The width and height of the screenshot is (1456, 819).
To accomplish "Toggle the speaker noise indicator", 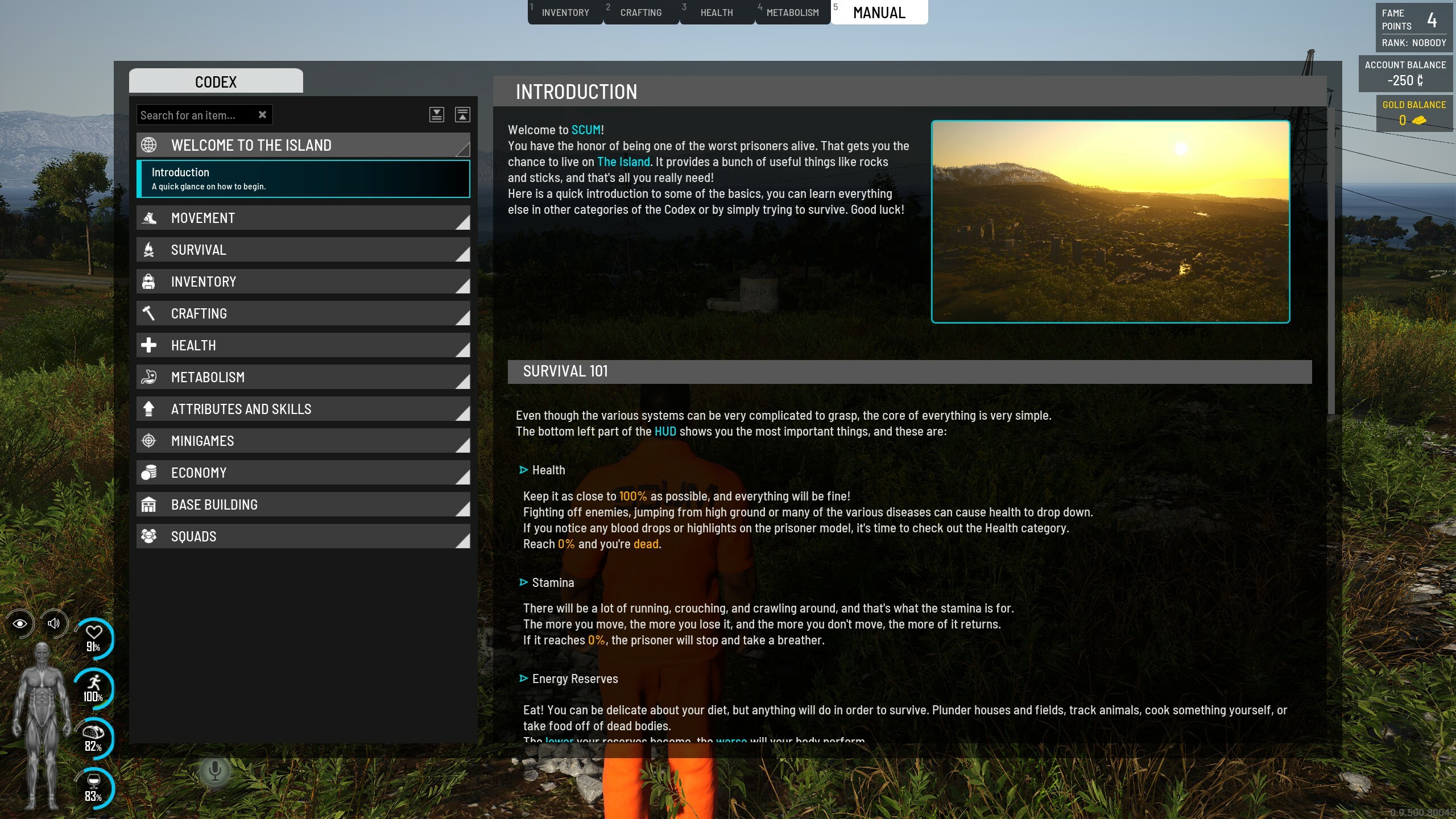I will click(x=54, y=624).
